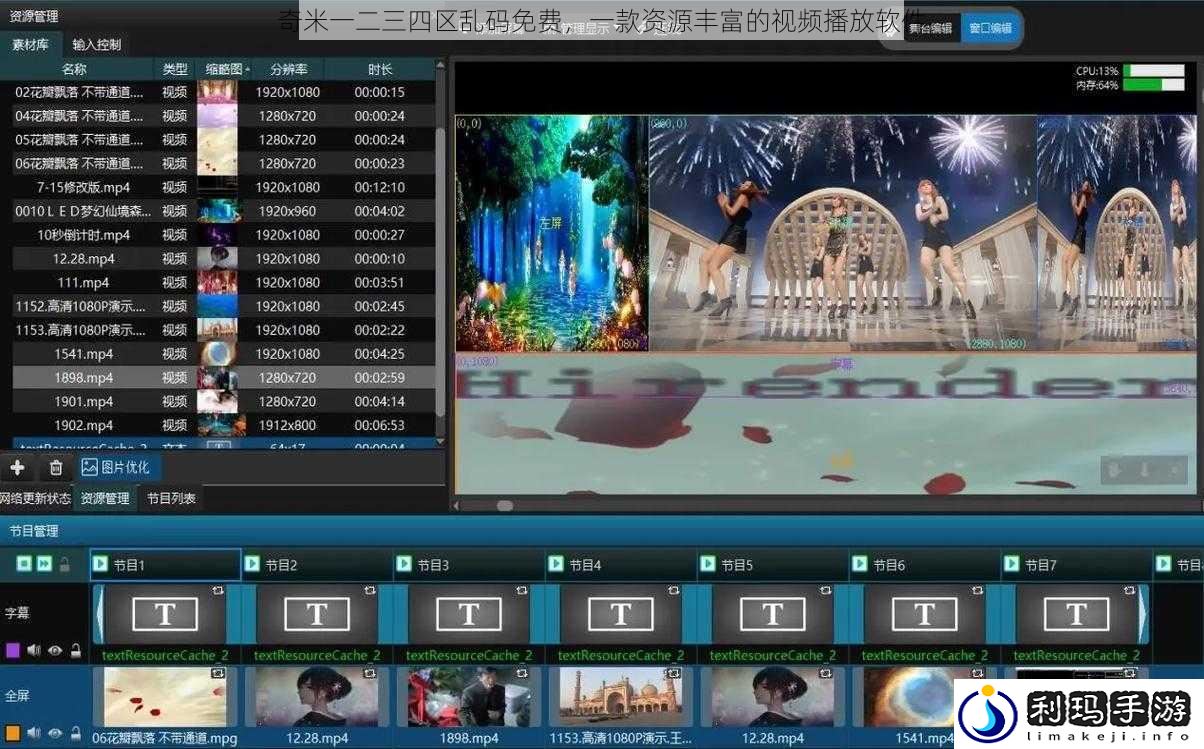Toggle the lock of the 字幕 layer
Image resolution: width=1204 pixels, height=749 pixels.
point(75,650)
